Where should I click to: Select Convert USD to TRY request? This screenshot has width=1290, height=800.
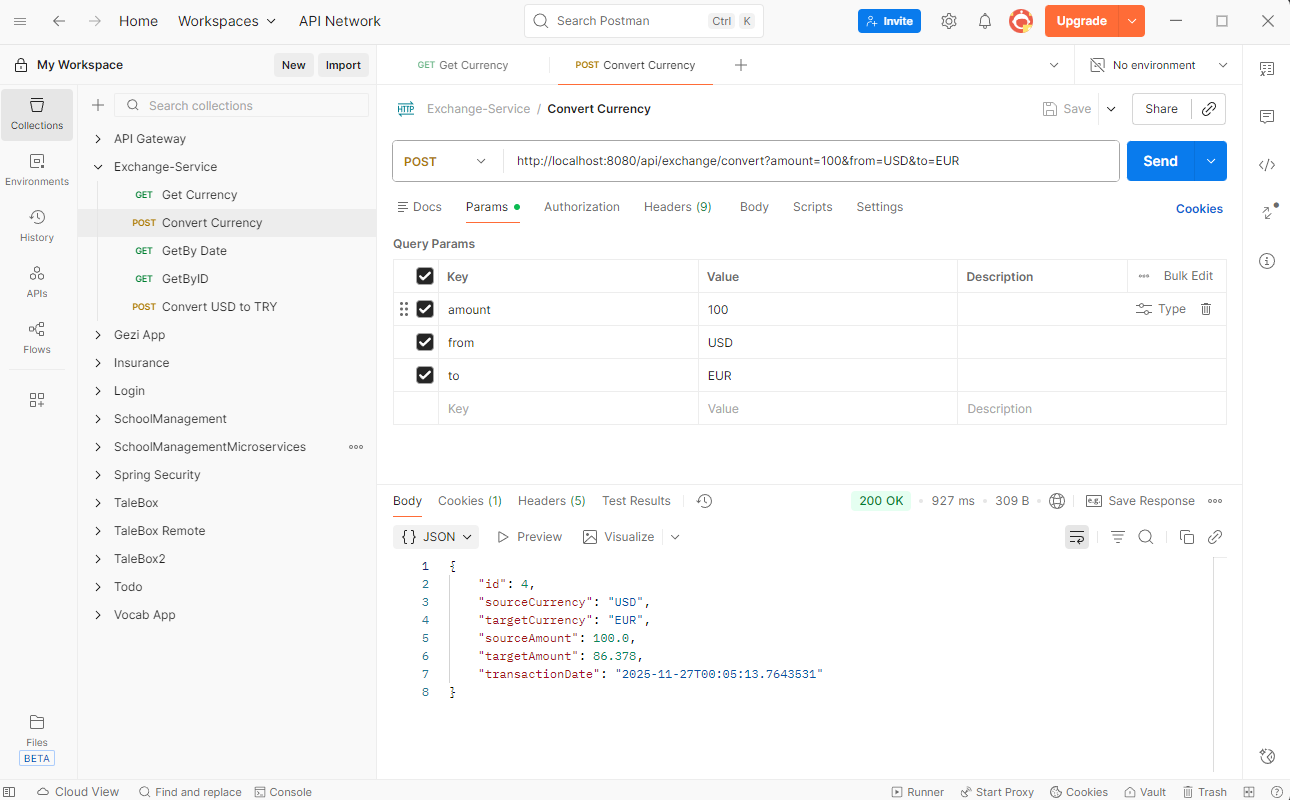click(x=219, y=307)
